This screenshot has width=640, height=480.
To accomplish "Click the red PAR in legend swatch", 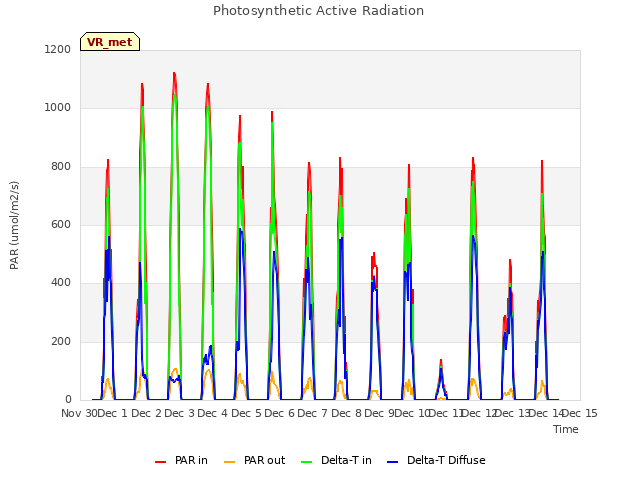I will click(x=160, y=462).
